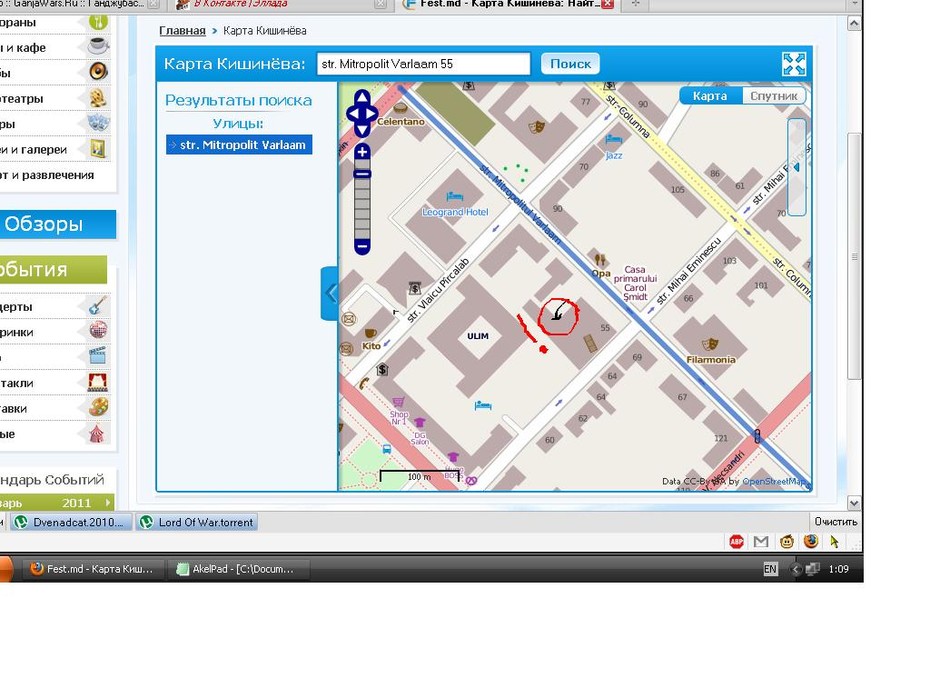Screen dimensions: 930x698
Task: Zoom in with the map plus button
Action: [x=362, y=152]
